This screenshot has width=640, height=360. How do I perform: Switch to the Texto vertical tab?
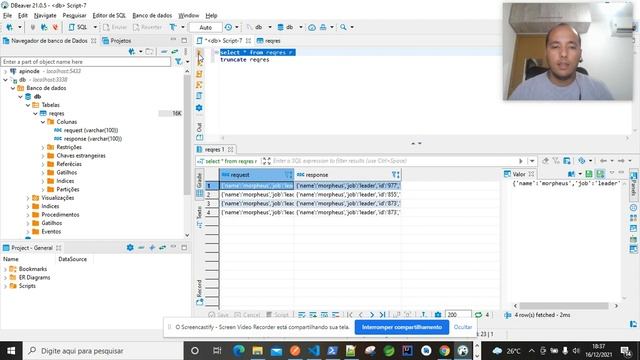[199, 216]
